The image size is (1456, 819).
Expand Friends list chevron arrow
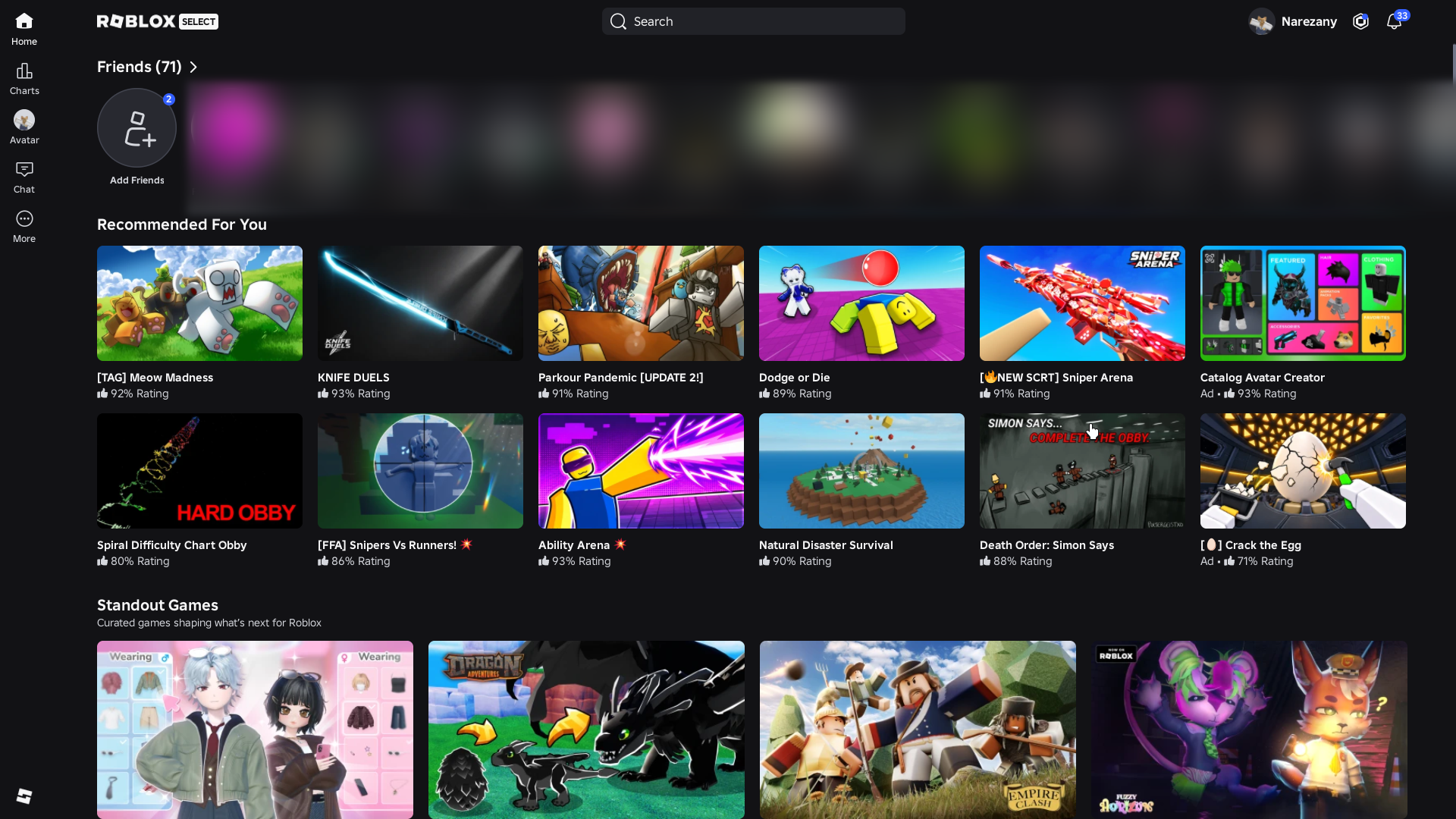(193, 67)
